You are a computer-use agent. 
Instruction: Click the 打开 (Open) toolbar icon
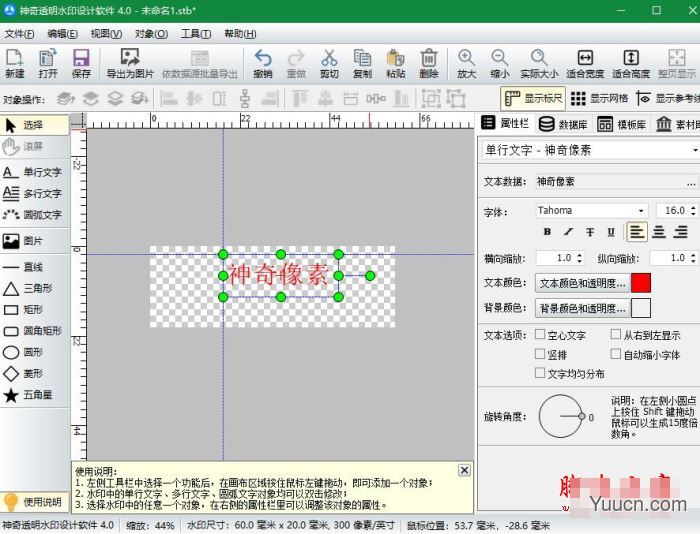coord(48,64)
